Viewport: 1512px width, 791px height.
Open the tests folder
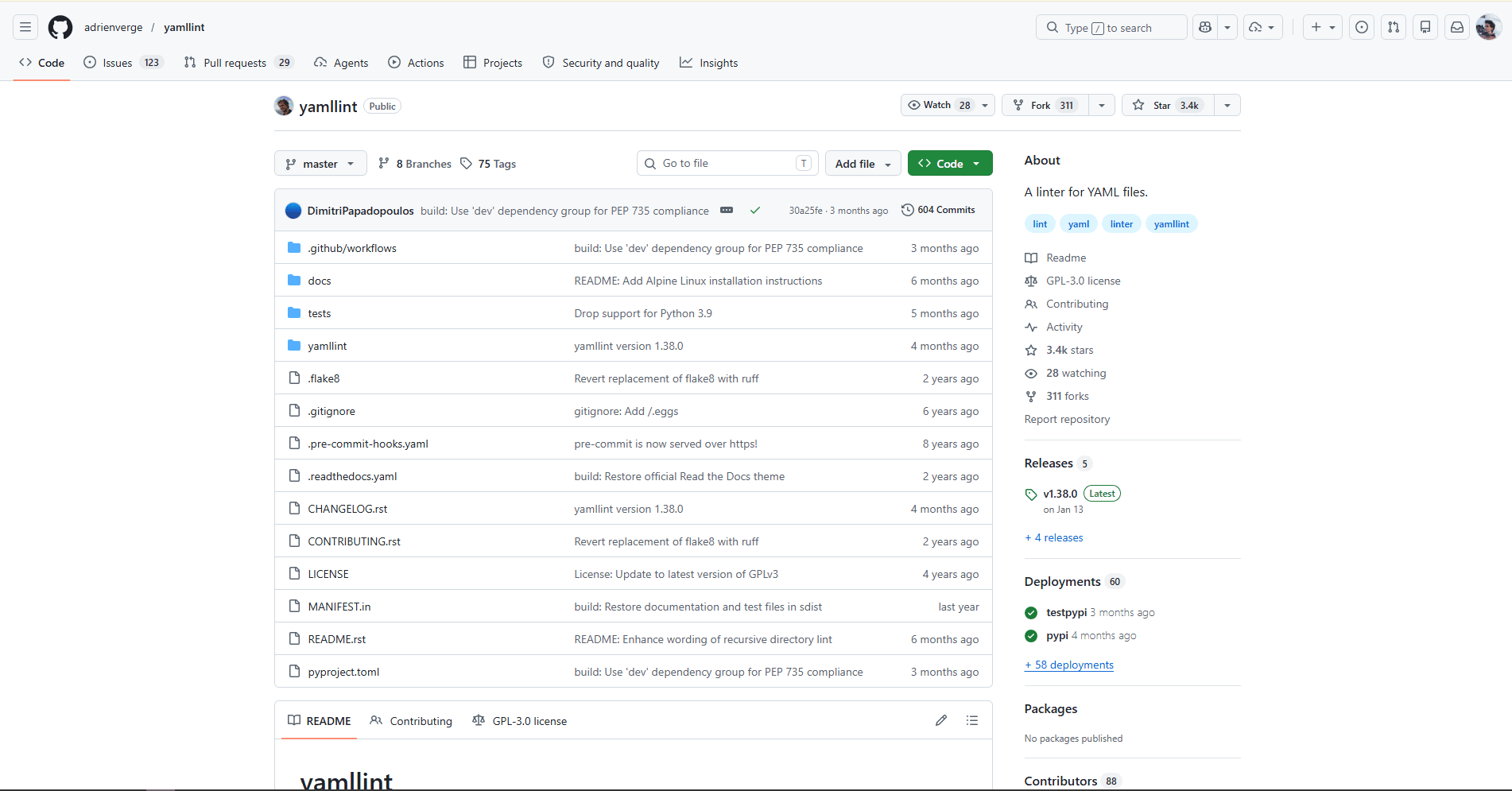pyautogui.click(x=320, y=313)
